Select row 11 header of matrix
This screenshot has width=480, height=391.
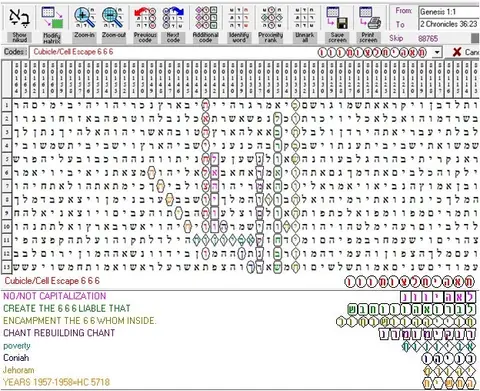7,240
